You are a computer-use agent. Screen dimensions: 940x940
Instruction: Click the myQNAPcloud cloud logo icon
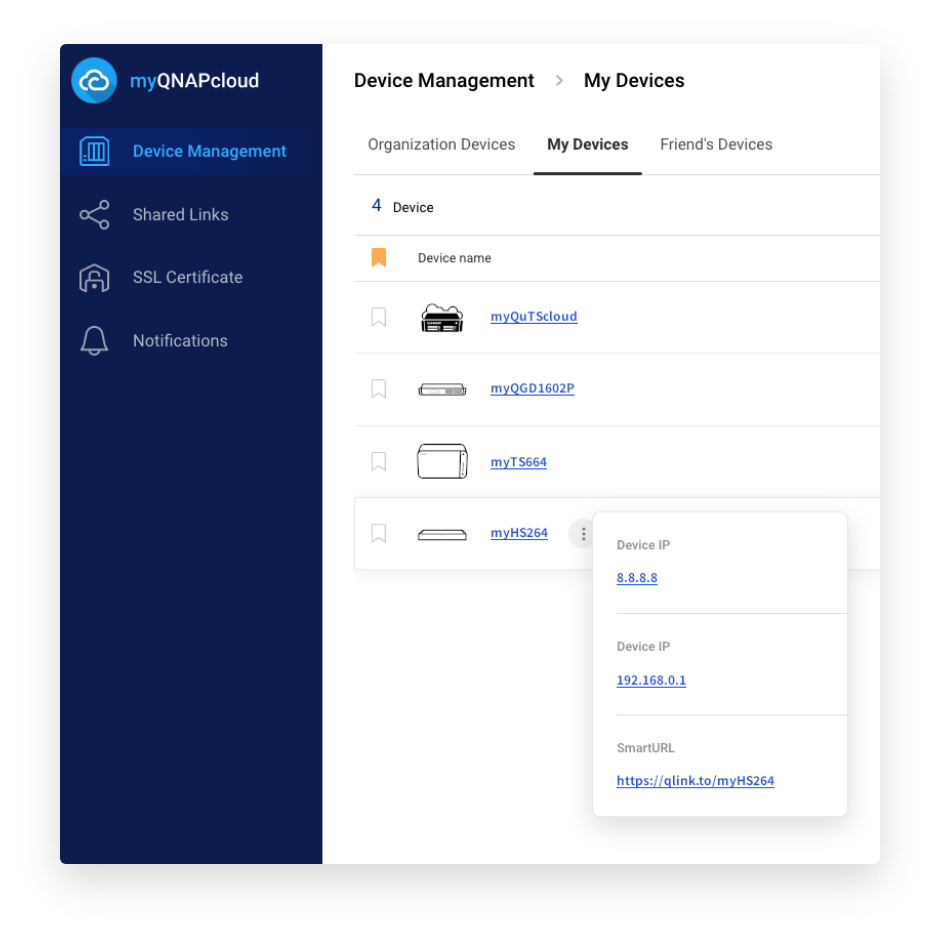tap(94, 81)
